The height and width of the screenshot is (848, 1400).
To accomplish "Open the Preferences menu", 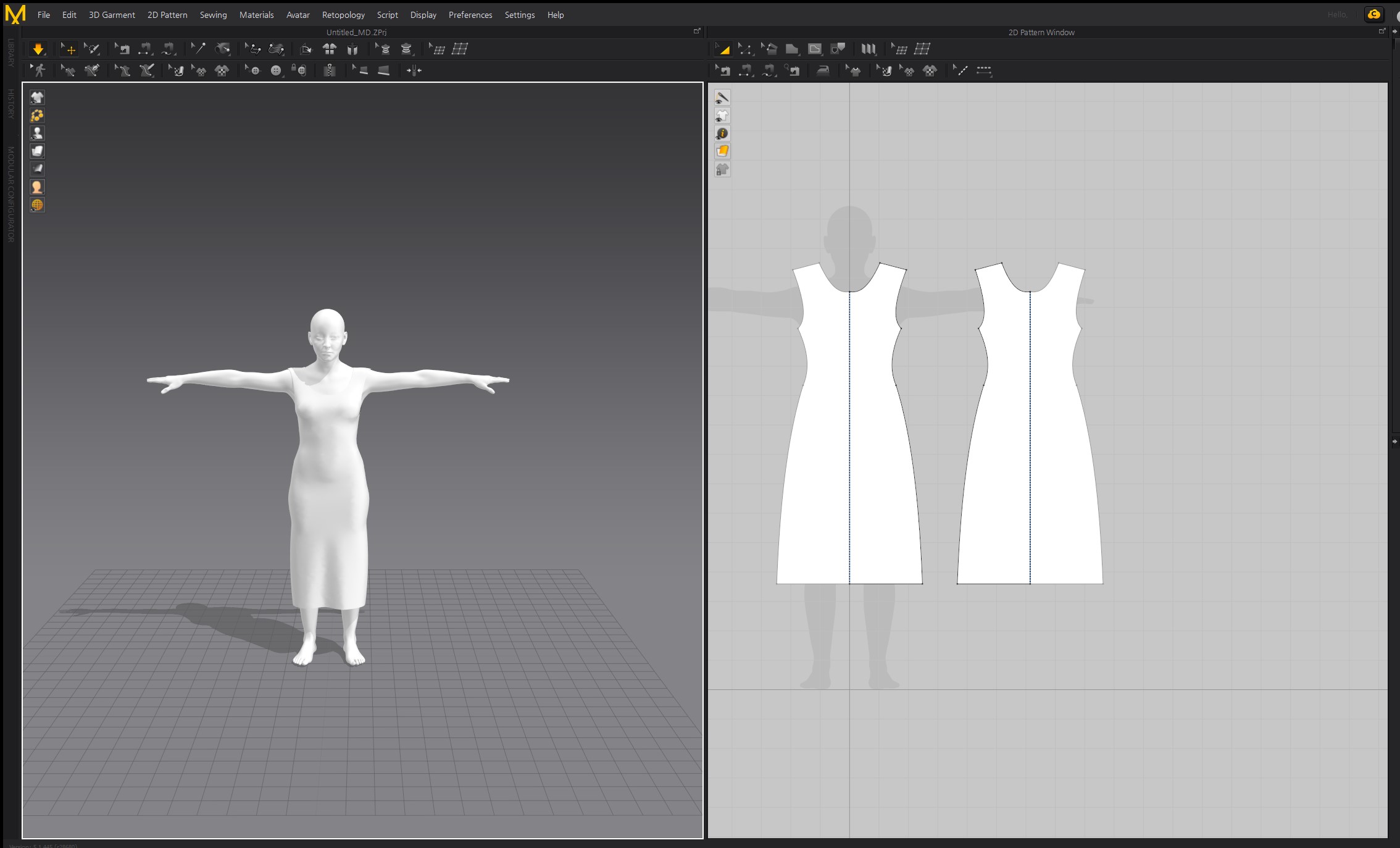I will coord(470,15).
